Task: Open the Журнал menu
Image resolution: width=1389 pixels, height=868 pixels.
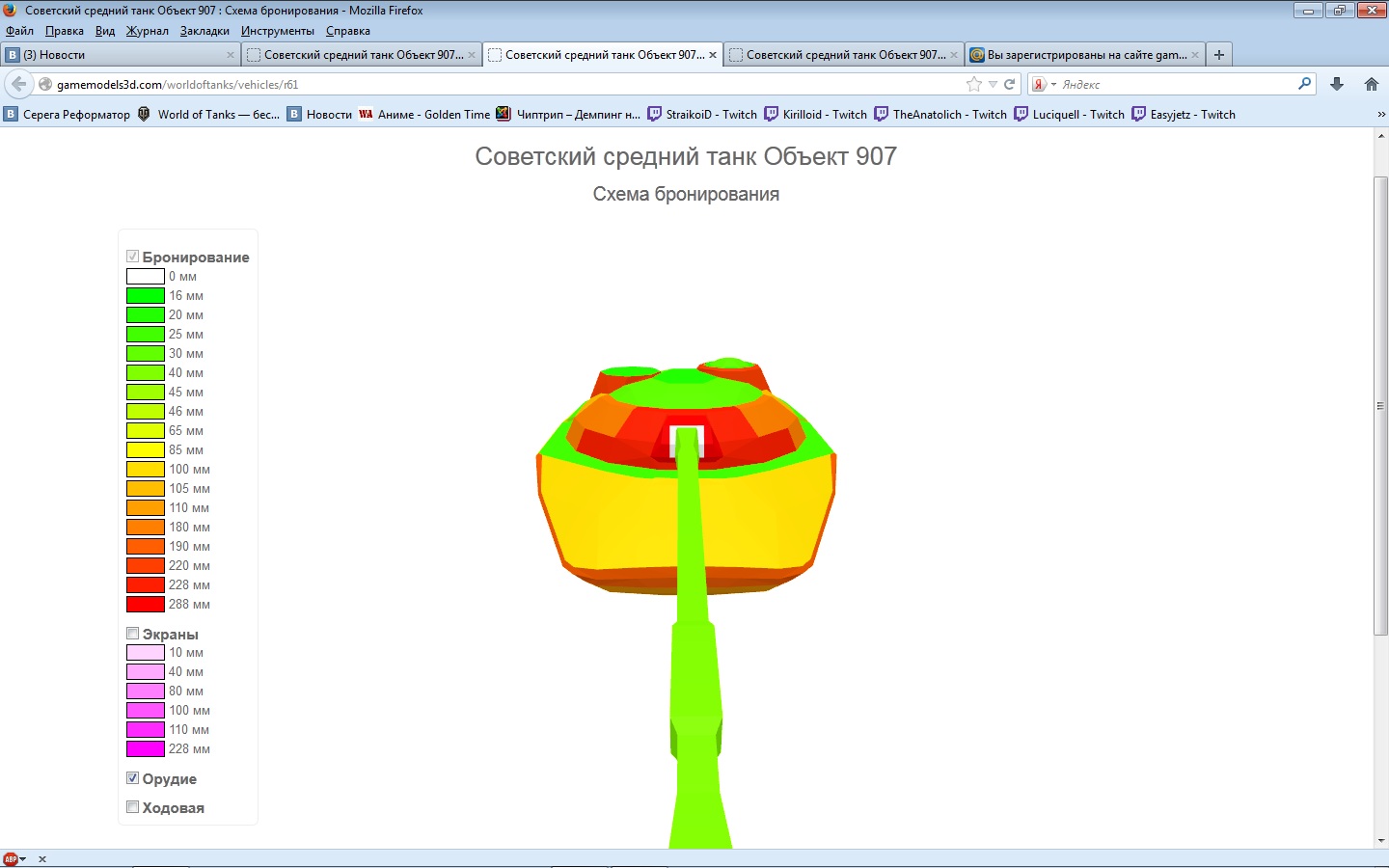Action: [148, 31]
